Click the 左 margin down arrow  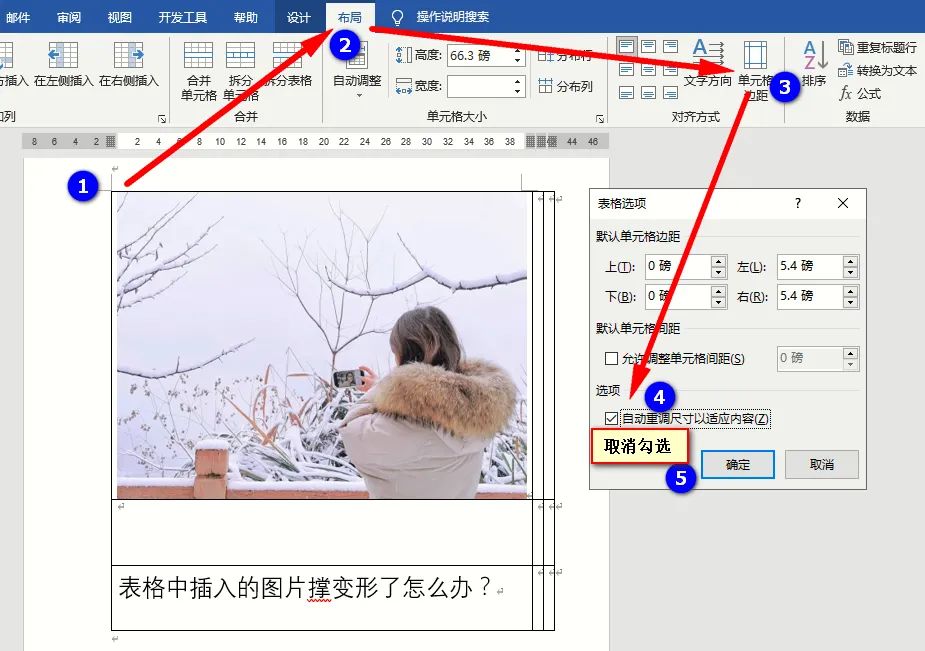point(849,272)
